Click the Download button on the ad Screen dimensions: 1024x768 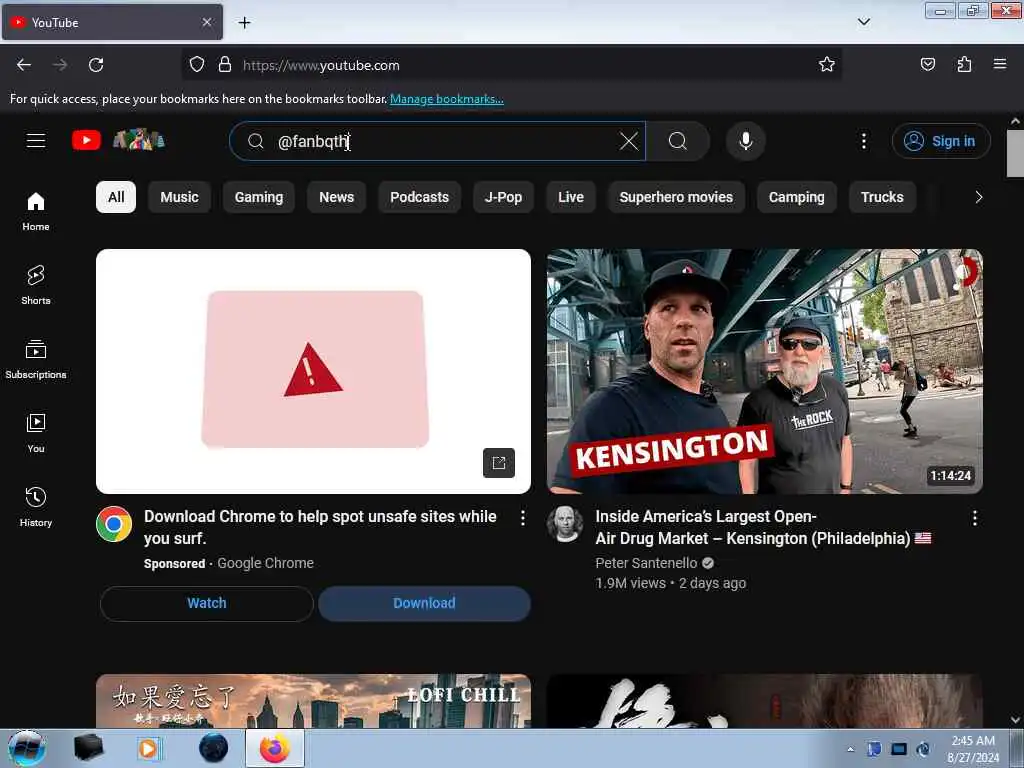pos(424,603)
